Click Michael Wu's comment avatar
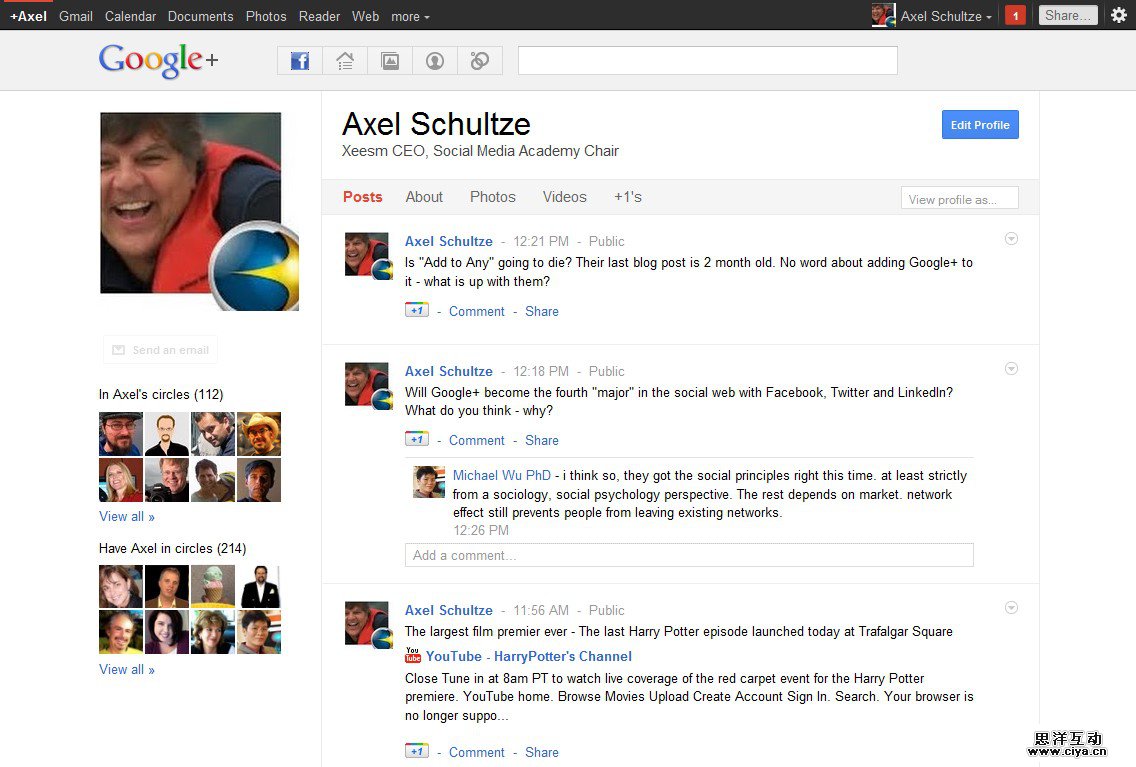This screenshot has height=767, width=1136. click(429, 482)
